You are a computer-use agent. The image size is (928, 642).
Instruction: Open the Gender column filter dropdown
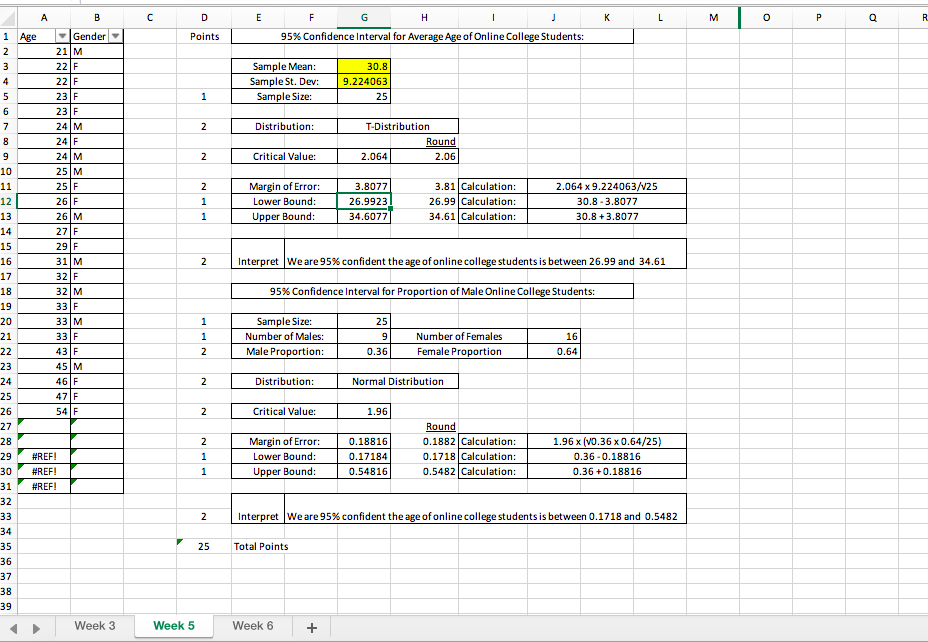click(113, 36)
